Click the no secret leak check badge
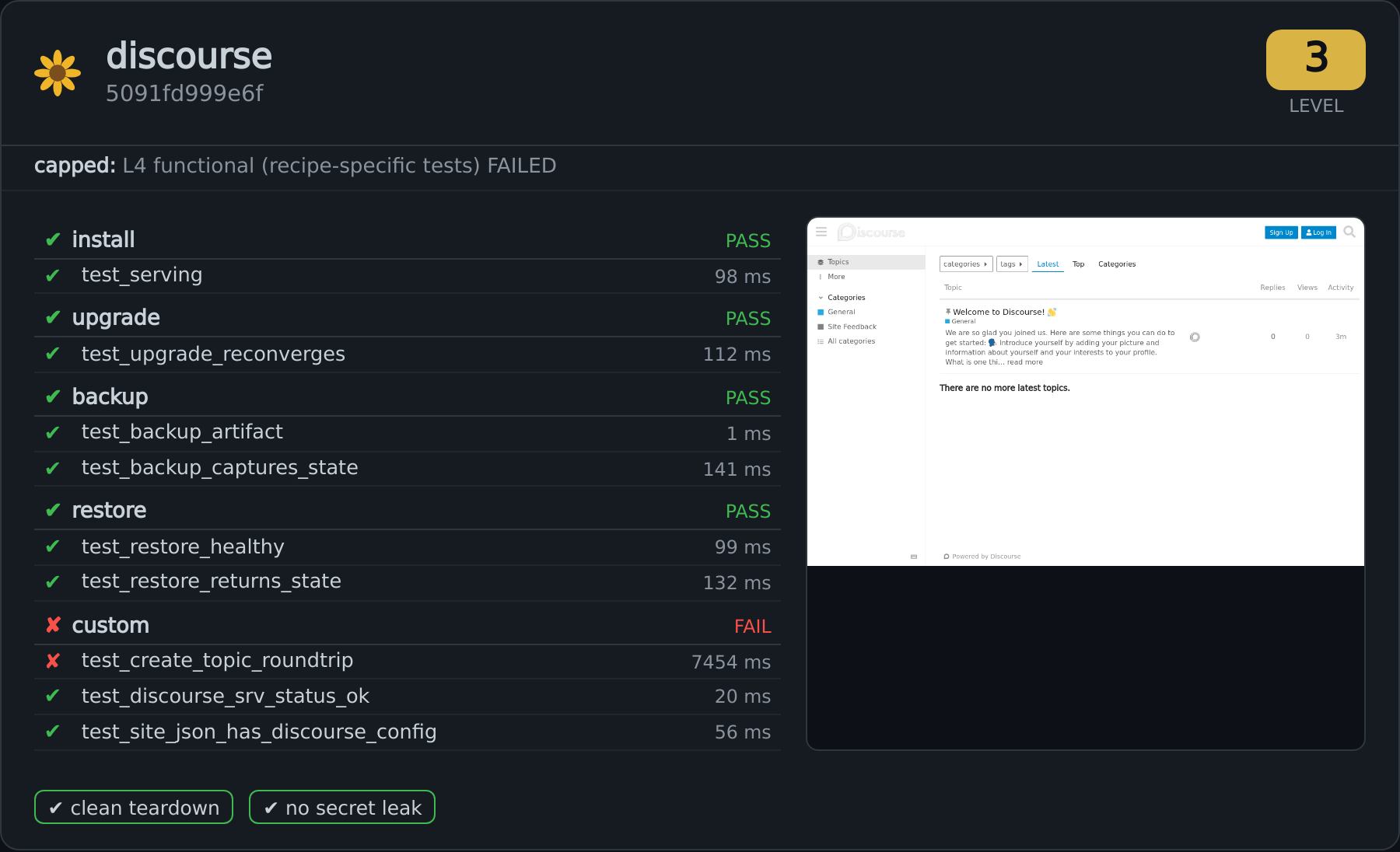Screen dimensions: 1400x852 pos(342,807)
